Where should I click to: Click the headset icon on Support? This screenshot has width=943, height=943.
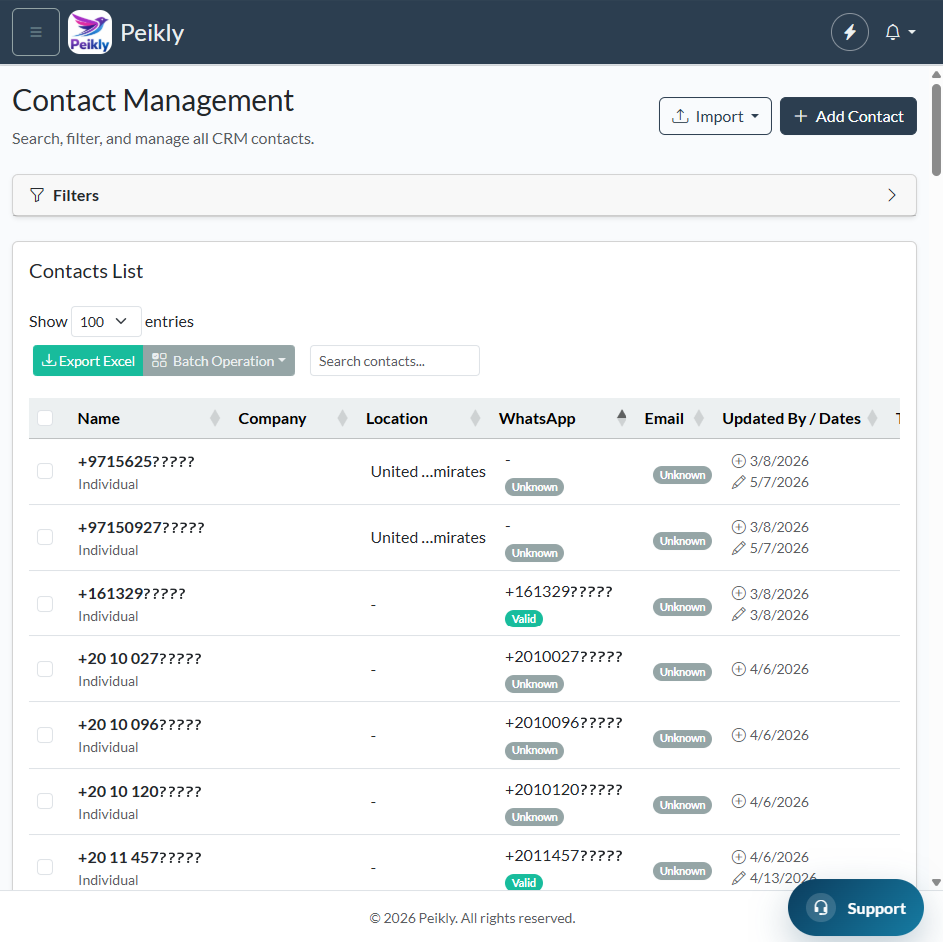pyautogui.click(x=820, y=908)
